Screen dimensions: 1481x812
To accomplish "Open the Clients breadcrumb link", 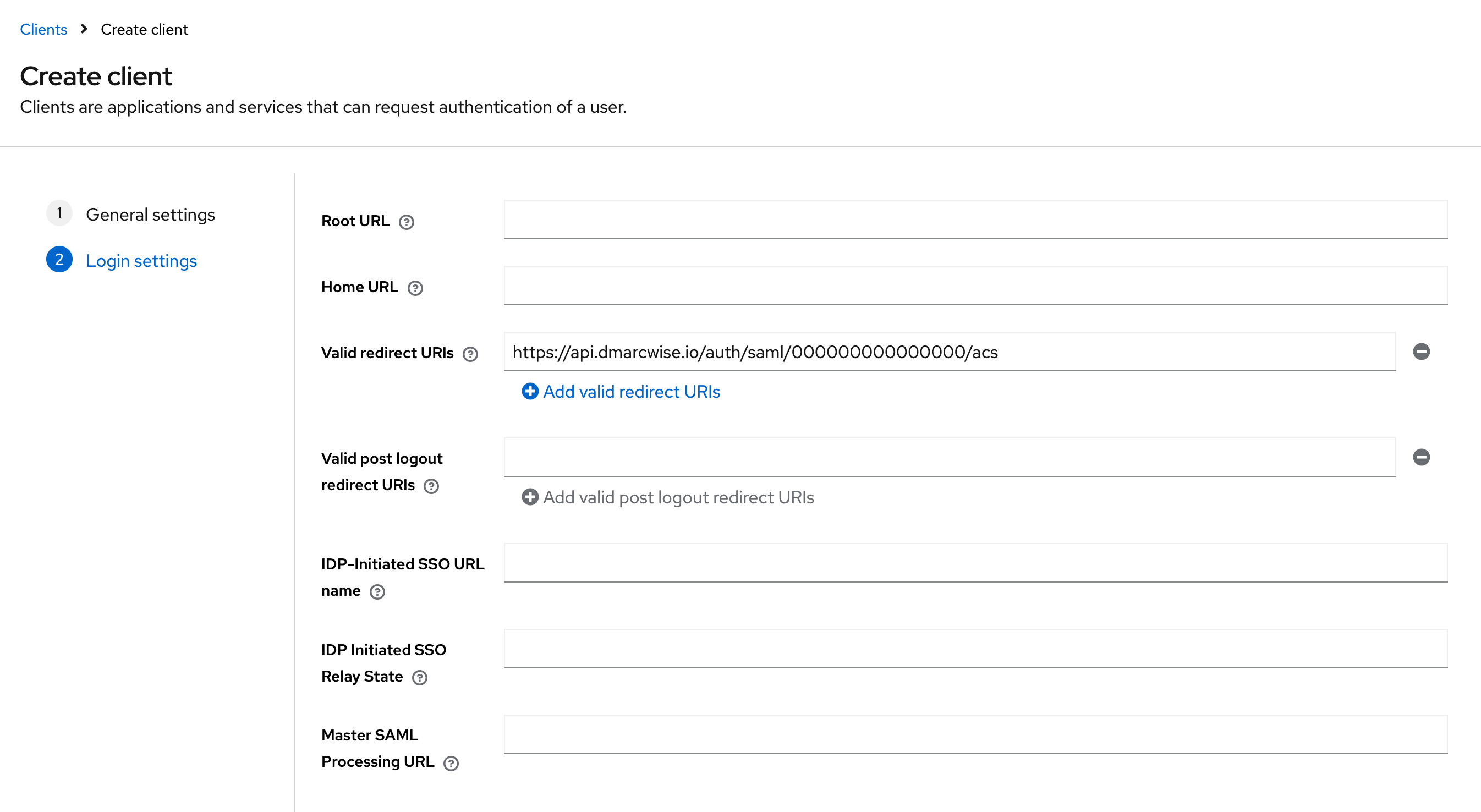I will tap(43, 29).
